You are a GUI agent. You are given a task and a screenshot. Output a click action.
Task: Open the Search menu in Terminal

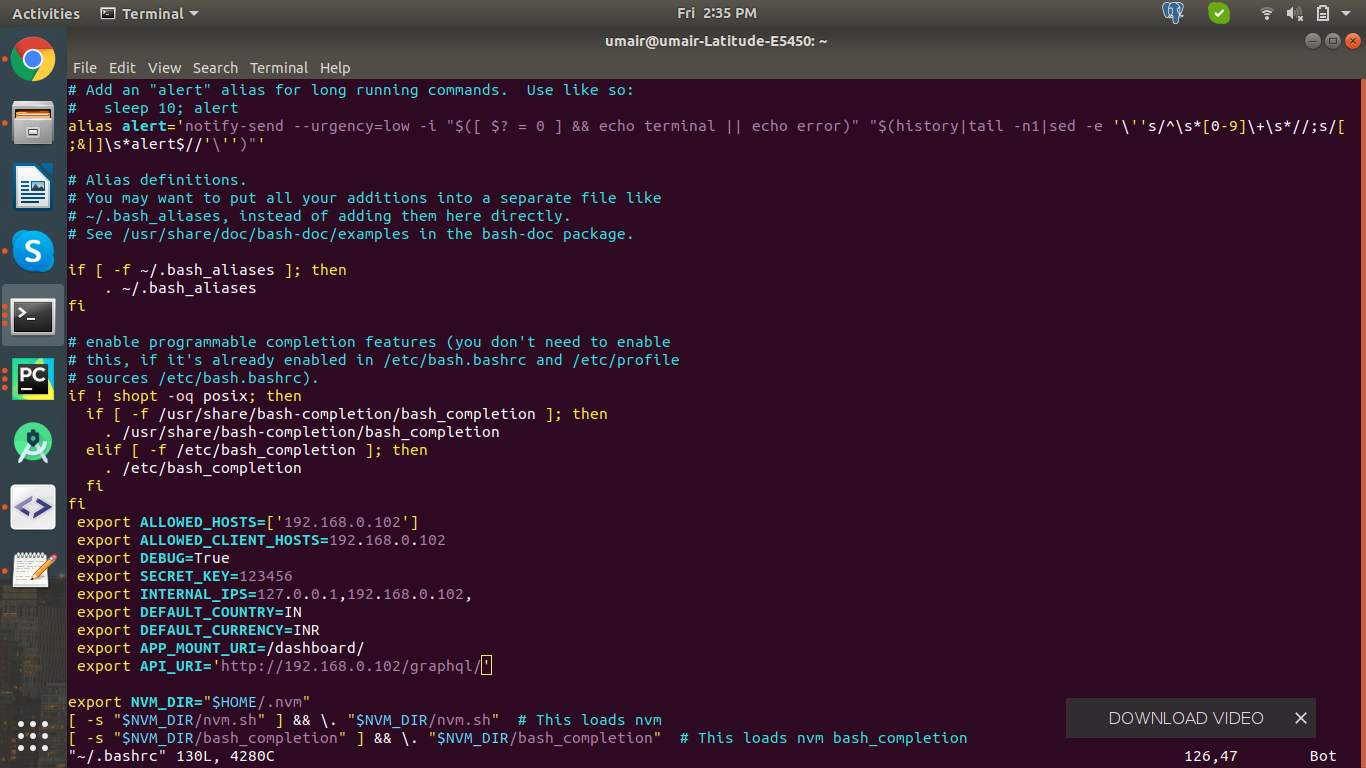point(215,68)
